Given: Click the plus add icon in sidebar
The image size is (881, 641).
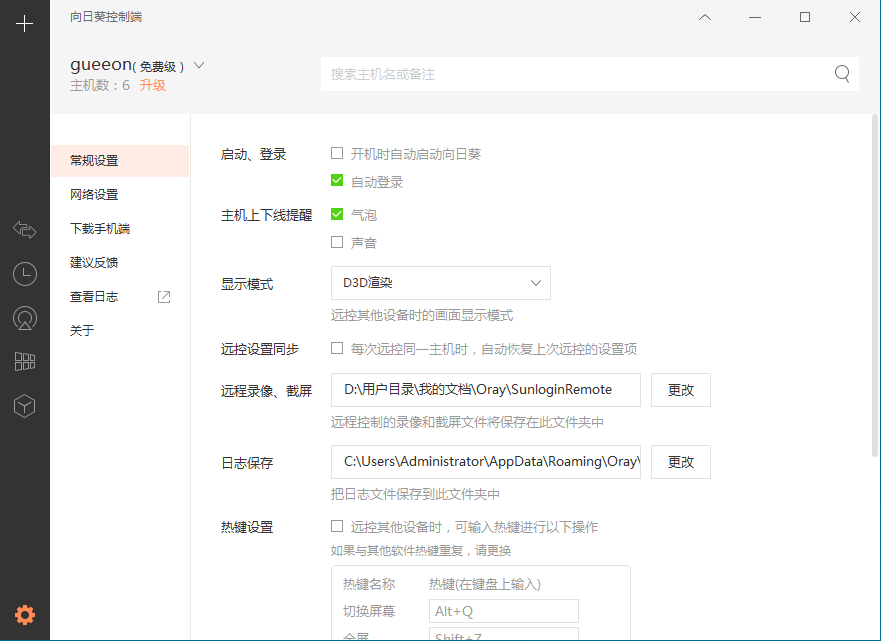Looking at the screenshot, I should pyautogui.click(x=24, y=24).
